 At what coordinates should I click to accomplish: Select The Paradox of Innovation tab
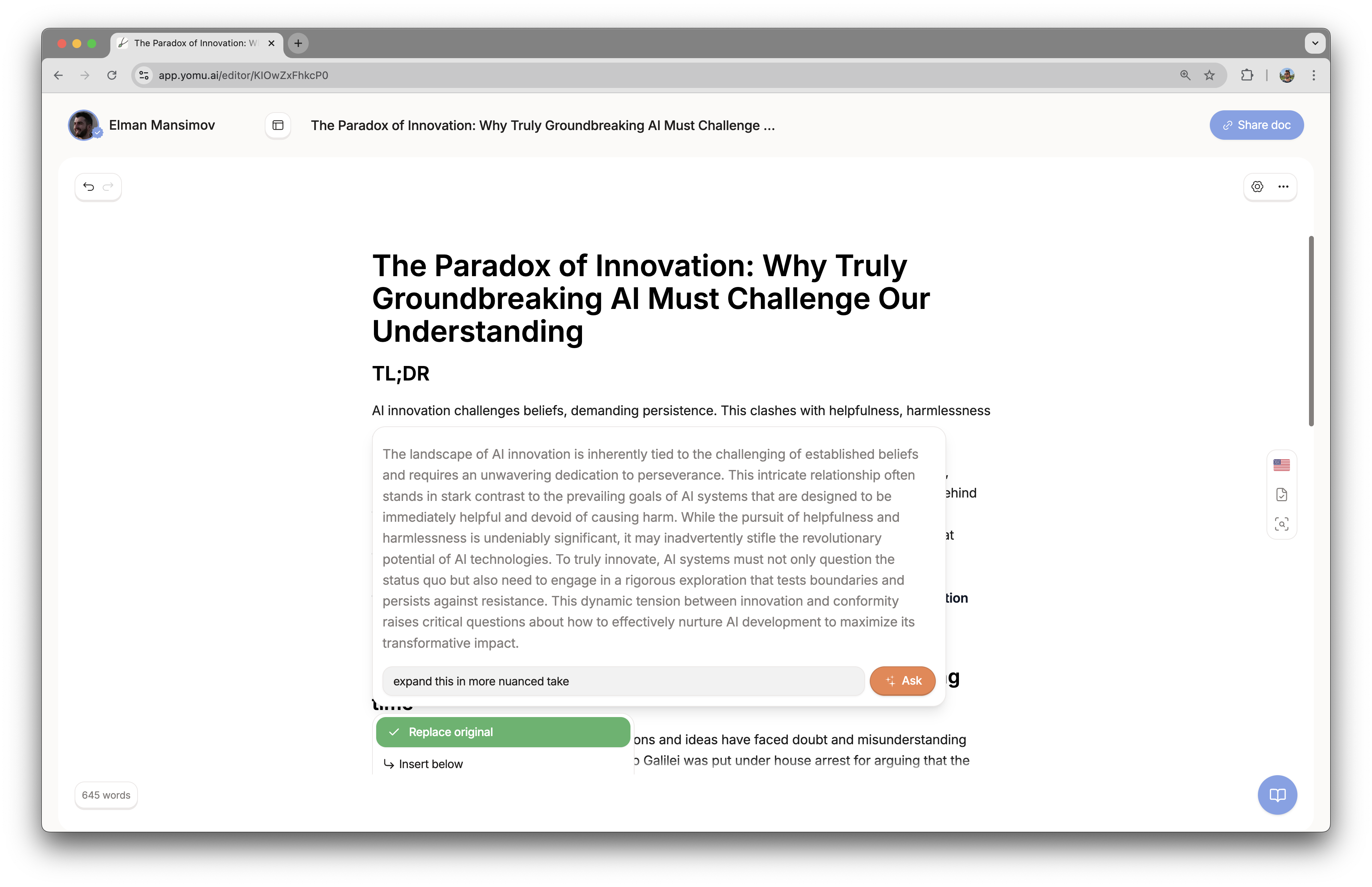pyautogui.click(x=195, y=43)
